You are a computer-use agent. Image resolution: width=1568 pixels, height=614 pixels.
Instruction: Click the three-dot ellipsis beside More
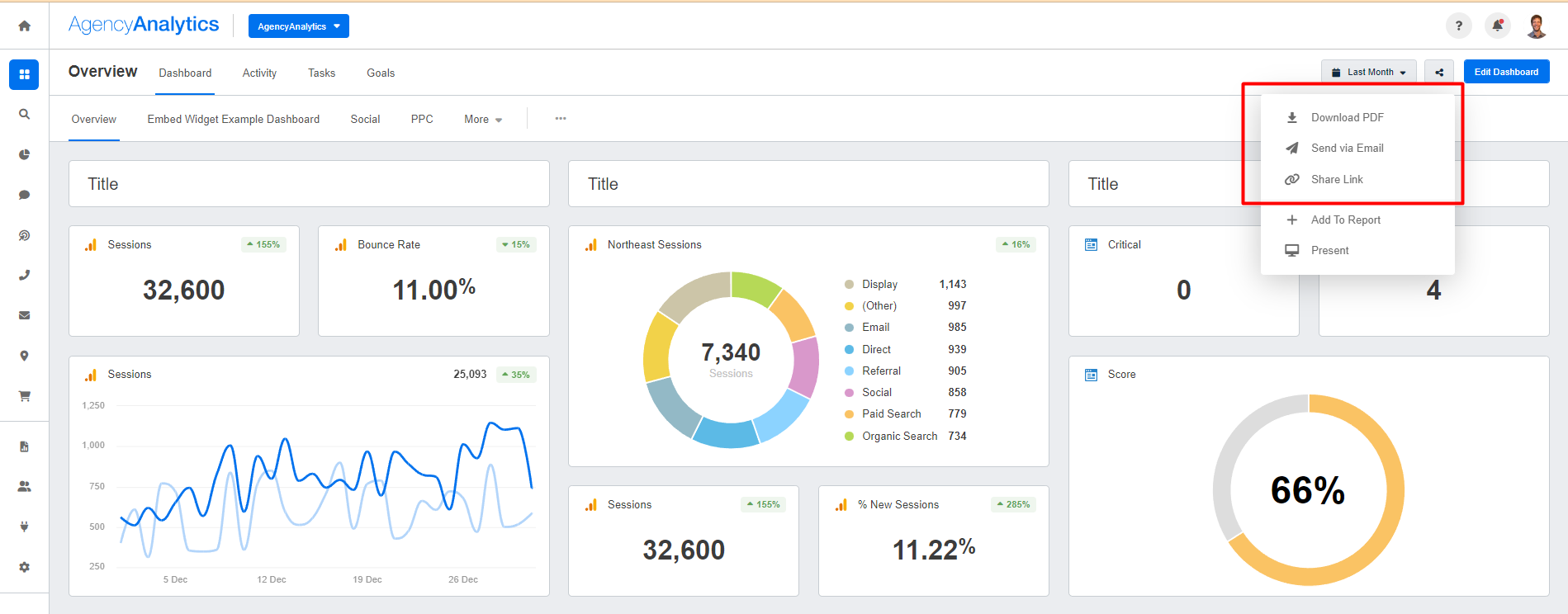561,119
